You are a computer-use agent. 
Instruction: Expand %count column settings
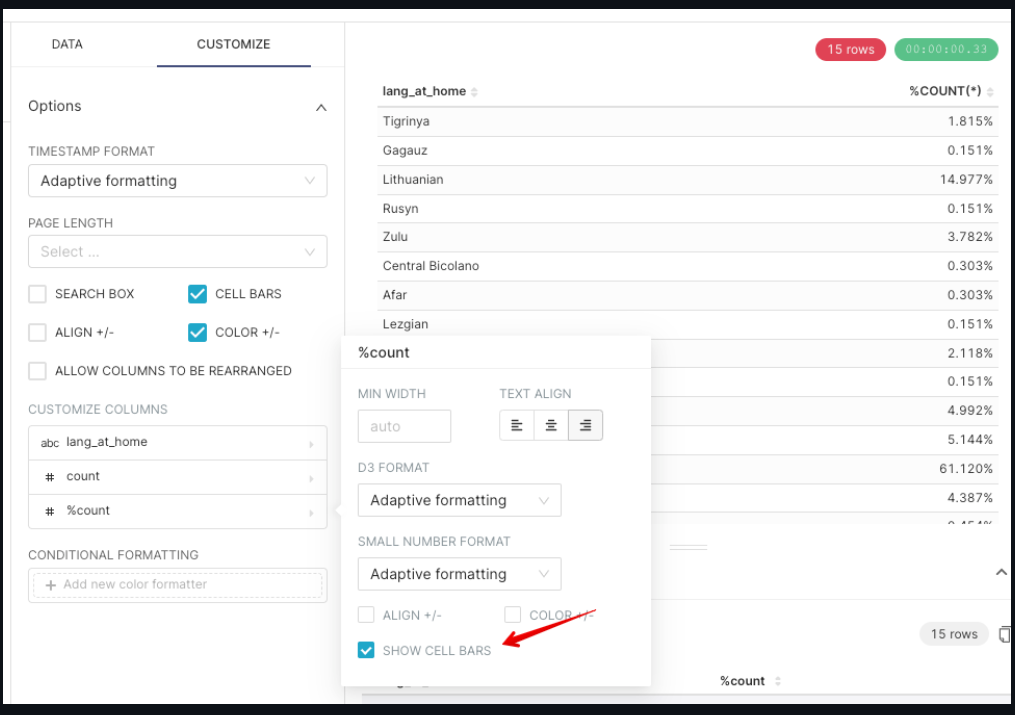click(x=177, y=511)
